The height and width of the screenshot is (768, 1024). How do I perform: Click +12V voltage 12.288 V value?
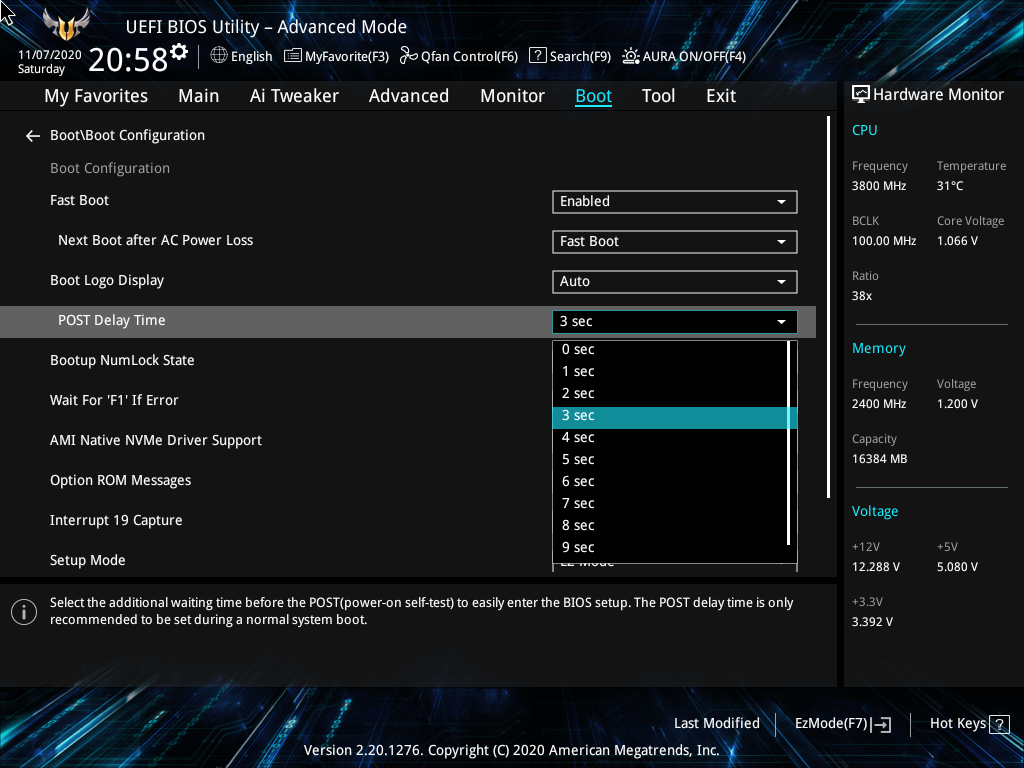coord(876,567)
